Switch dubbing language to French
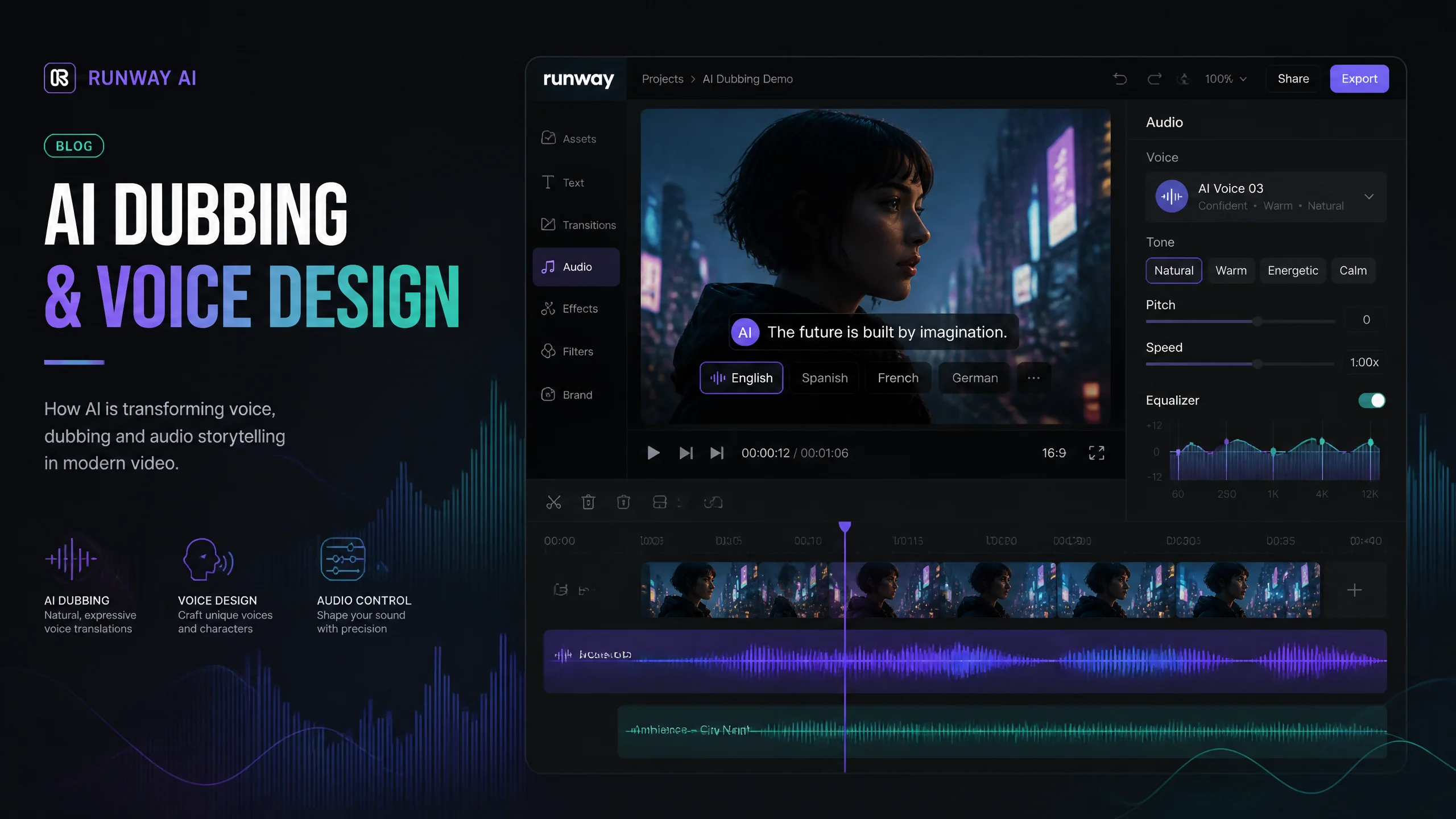 click(898, 378)
